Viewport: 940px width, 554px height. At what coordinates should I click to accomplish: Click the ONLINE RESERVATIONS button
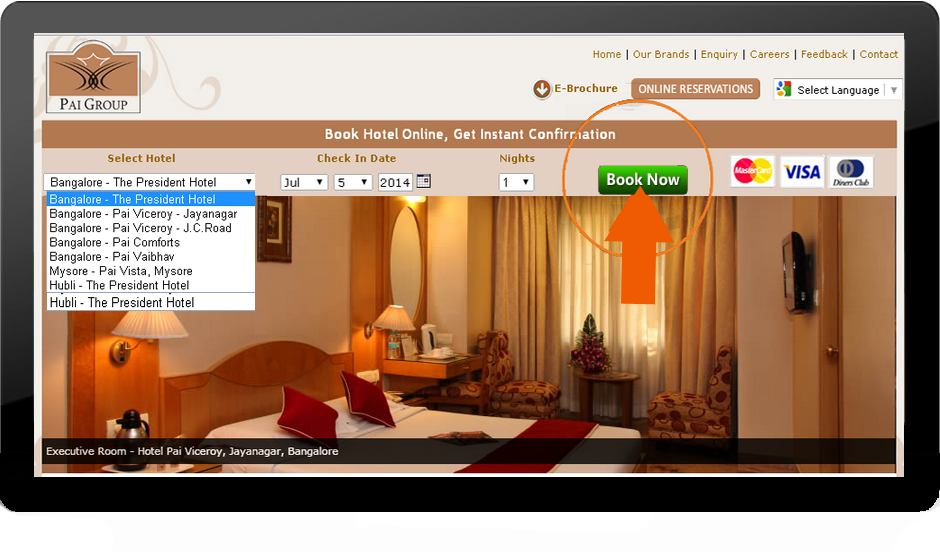695,89
